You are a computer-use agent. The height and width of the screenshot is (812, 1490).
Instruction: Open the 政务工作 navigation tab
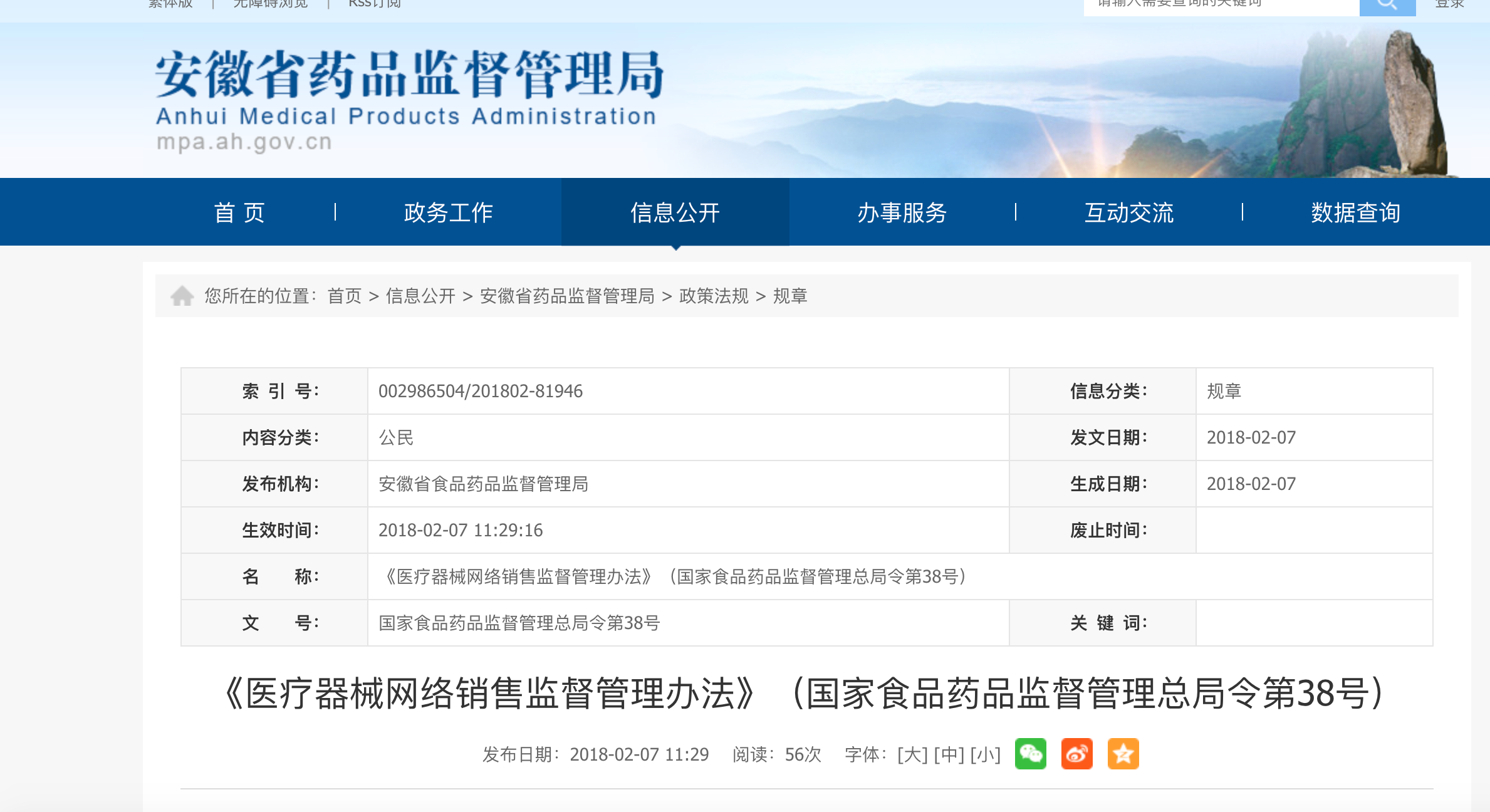coord(449,212)
